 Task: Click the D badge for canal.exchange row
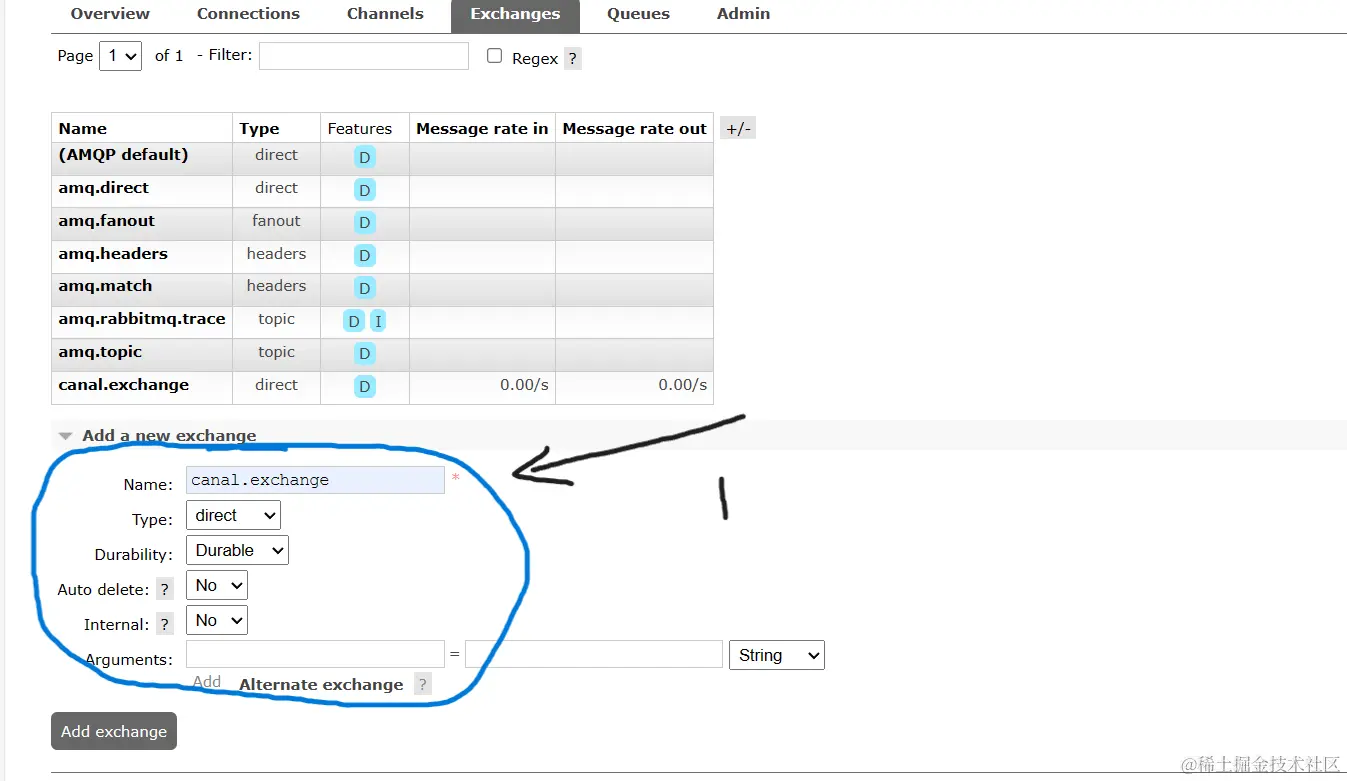click(364, 387)
